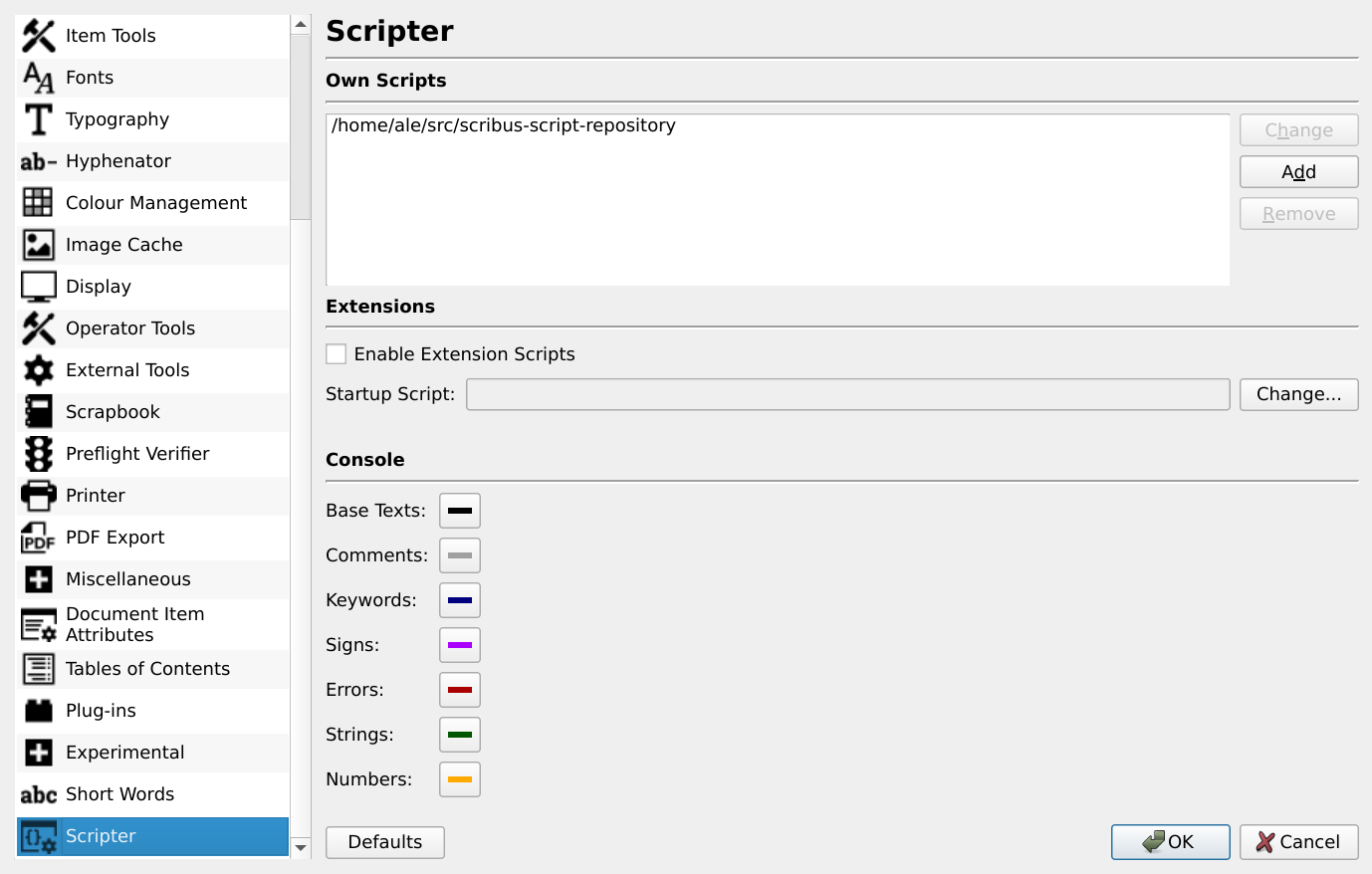Change the Errors colour swatch
This screenshot has width=1372, height=874.
(460, 690)
